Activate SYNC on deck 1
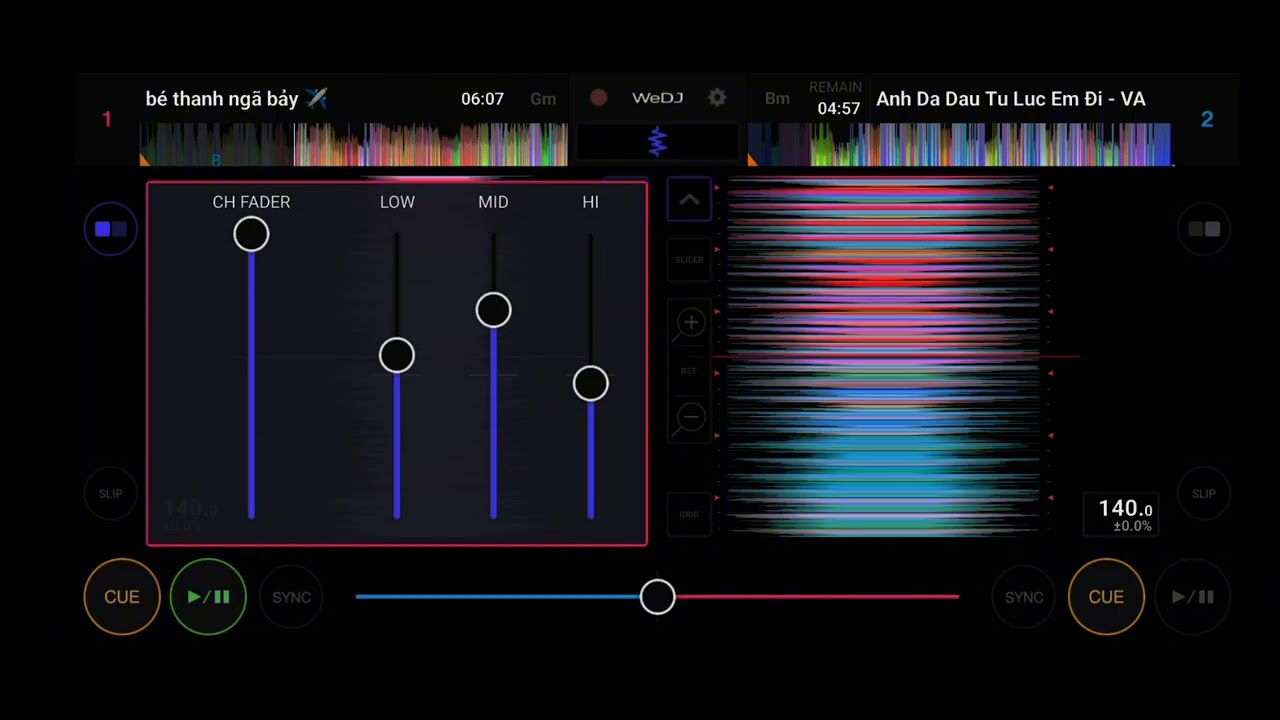 pyautogui.click(x=292, y=597)
